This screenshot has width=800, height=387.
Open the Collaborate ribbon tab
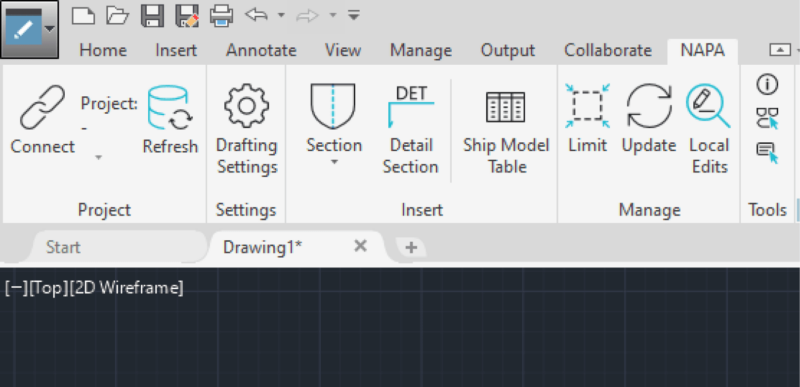(x=608, y=50)
